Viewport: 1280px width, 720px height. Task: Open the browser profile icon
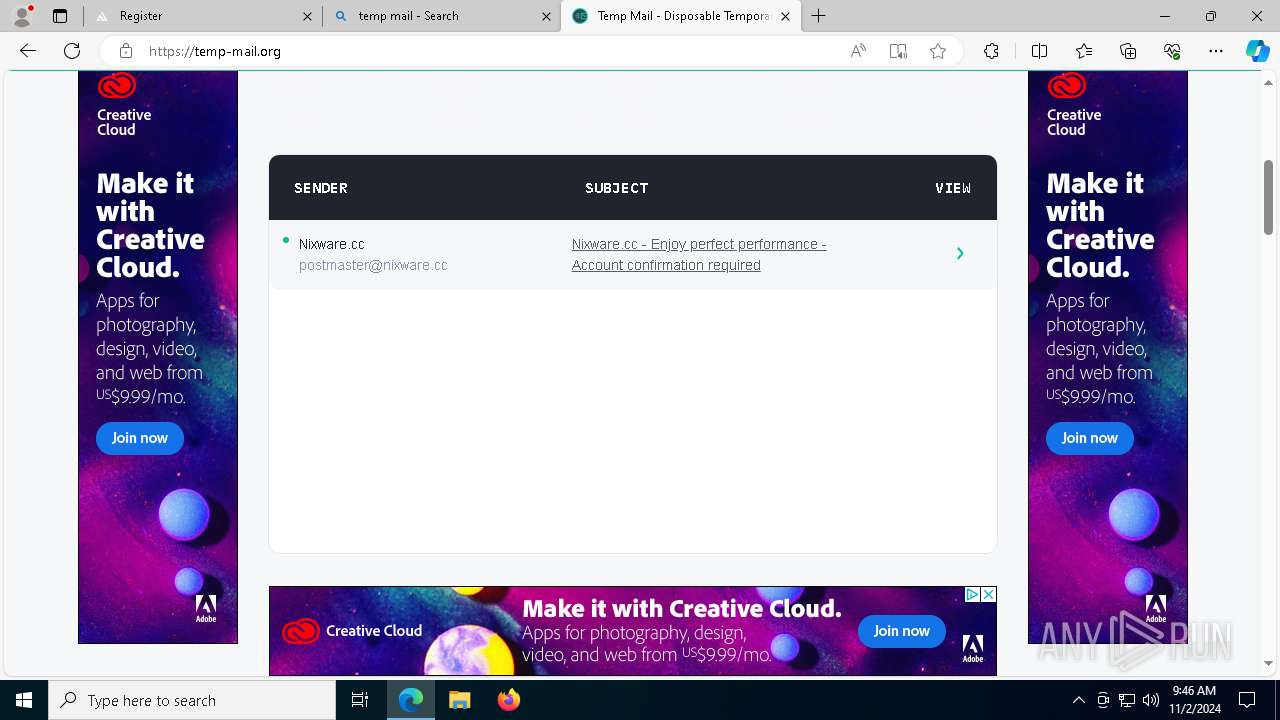click(x=22, y=16)
